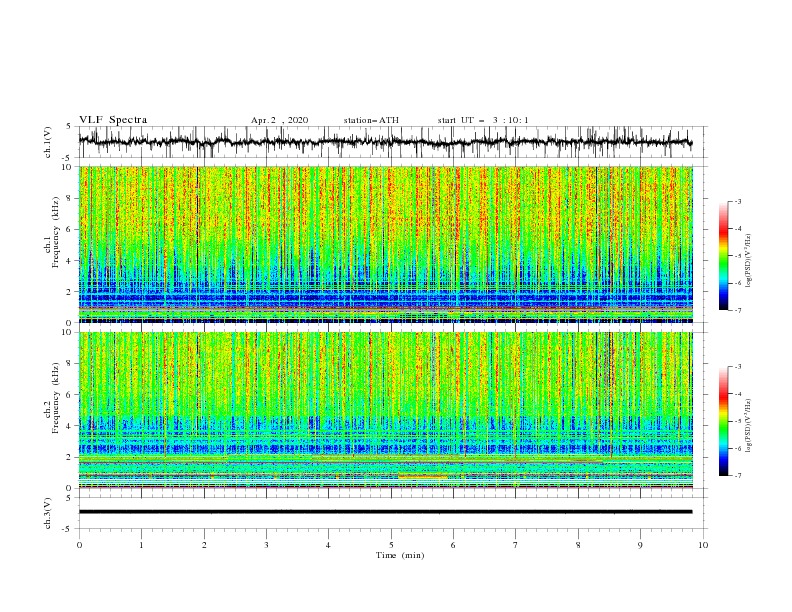Click the '-5' tick on ch.3(V) axis
Viewport: 792px width, 612px height.
[x=68, y=529]
